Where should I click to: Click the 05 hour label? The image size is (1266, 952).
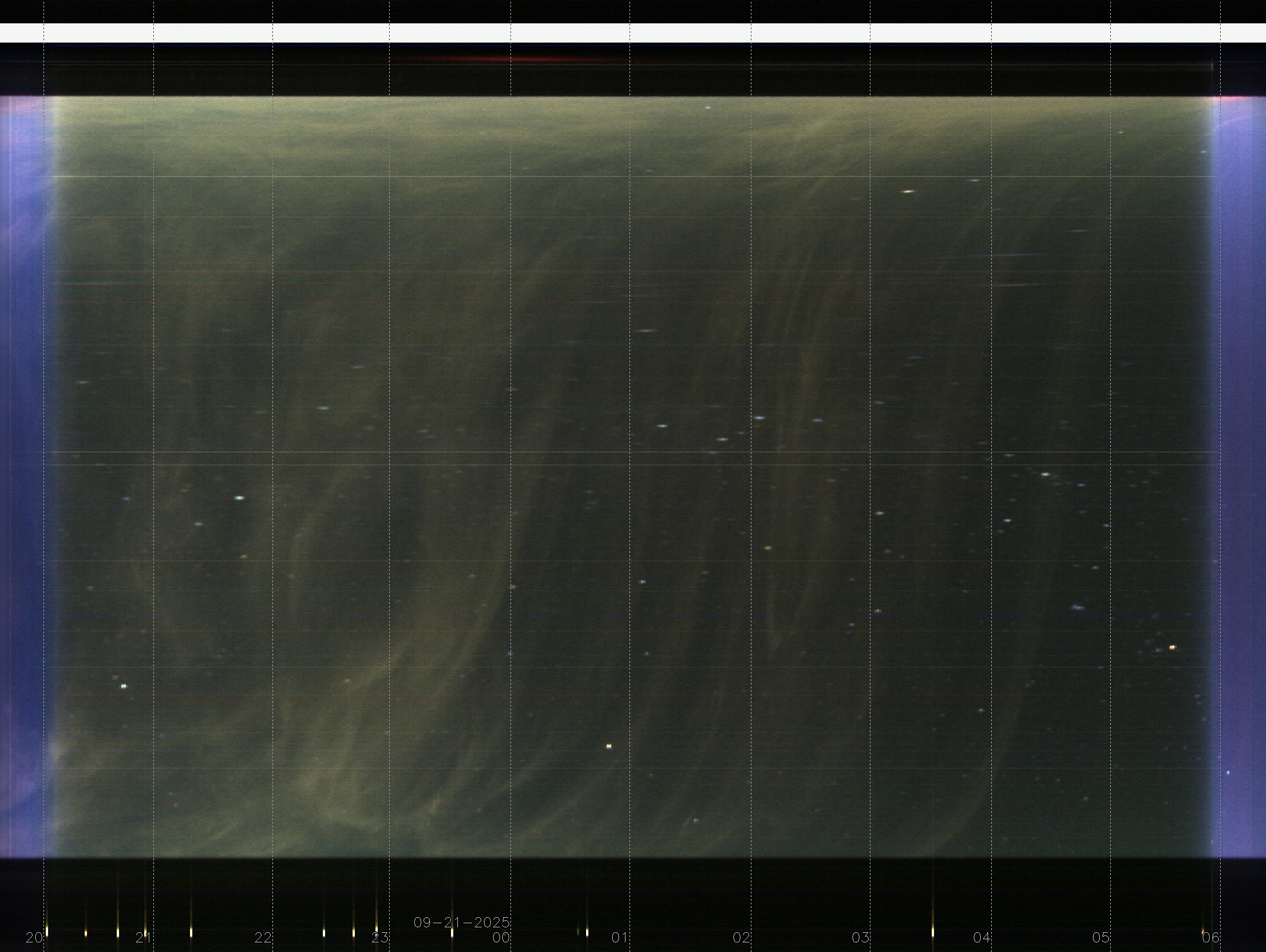(x=1101, y=938)
